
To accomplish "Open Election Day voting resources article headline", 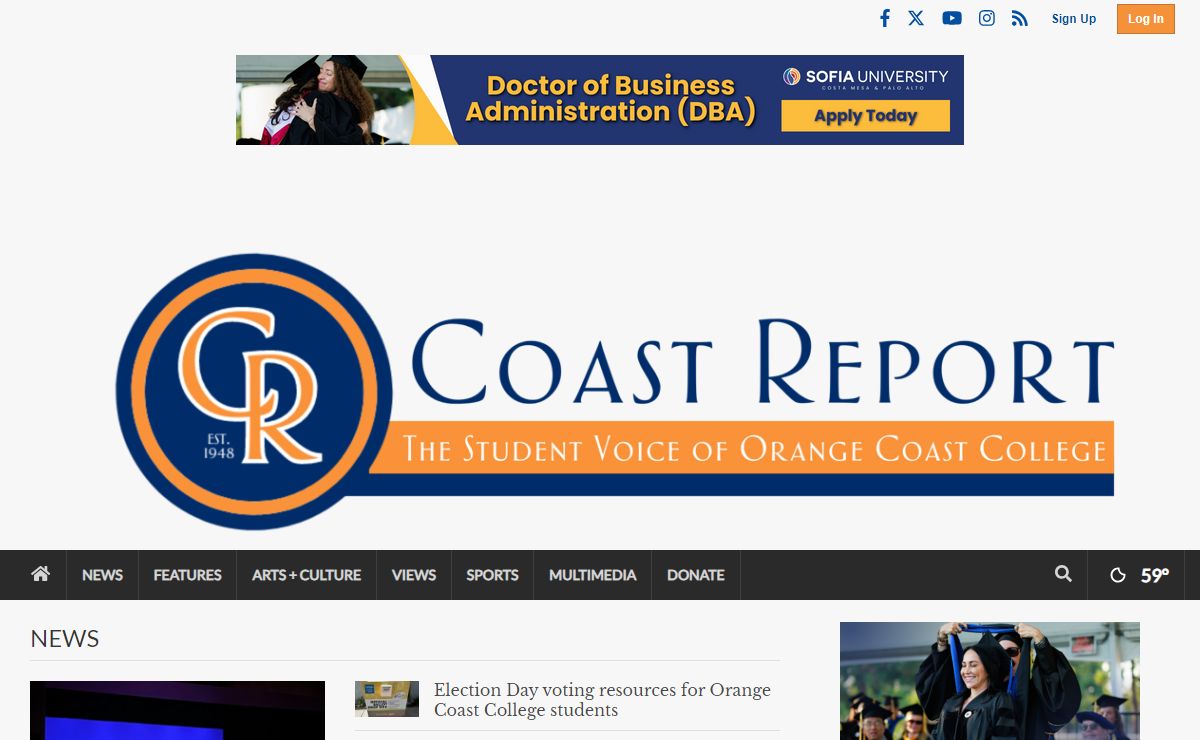I will (602, 700).
